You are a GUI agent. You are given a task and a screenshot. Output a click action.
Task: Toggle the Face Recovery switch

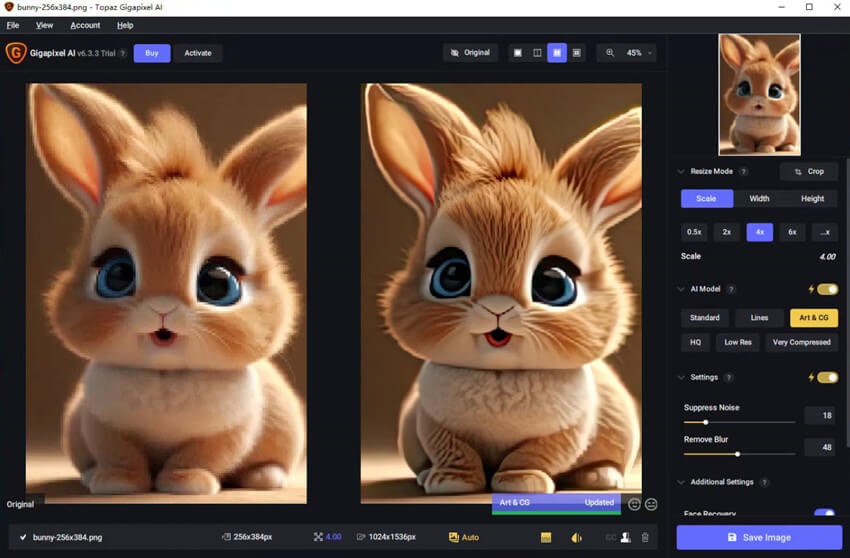click(x=825, y=512)
